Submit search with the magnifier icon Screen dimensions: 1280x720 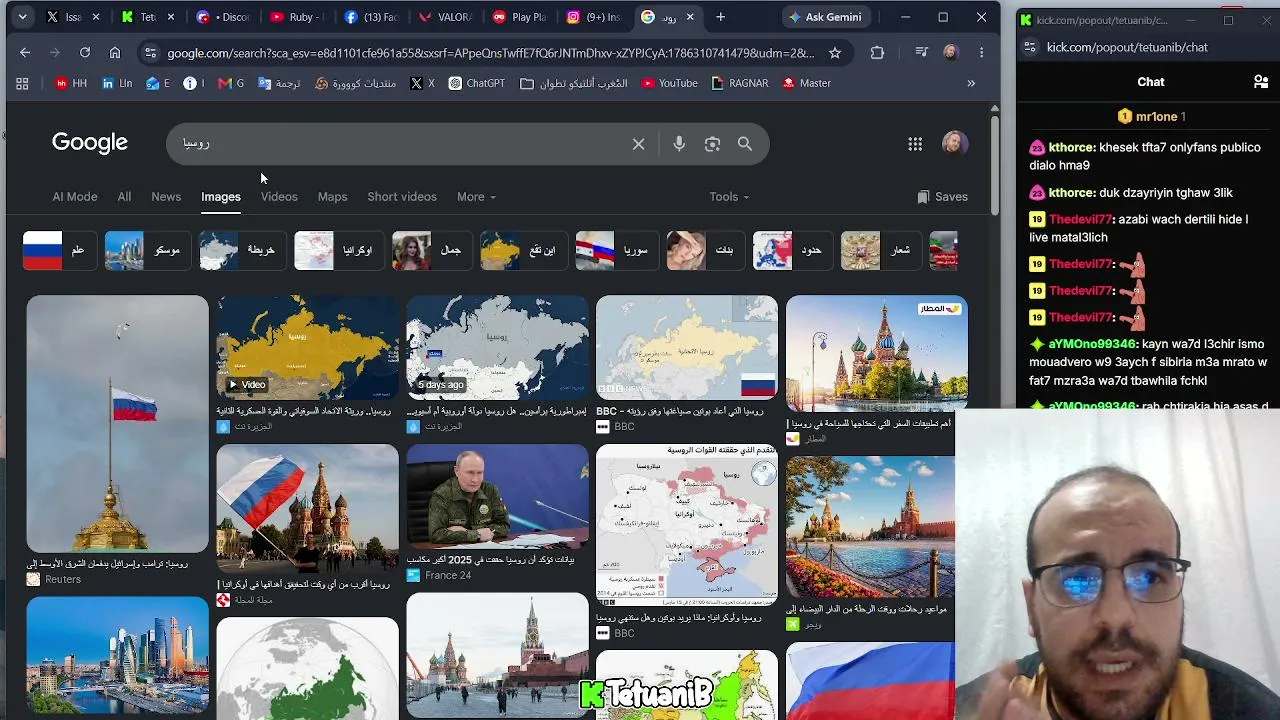click(x=745, y=144)
